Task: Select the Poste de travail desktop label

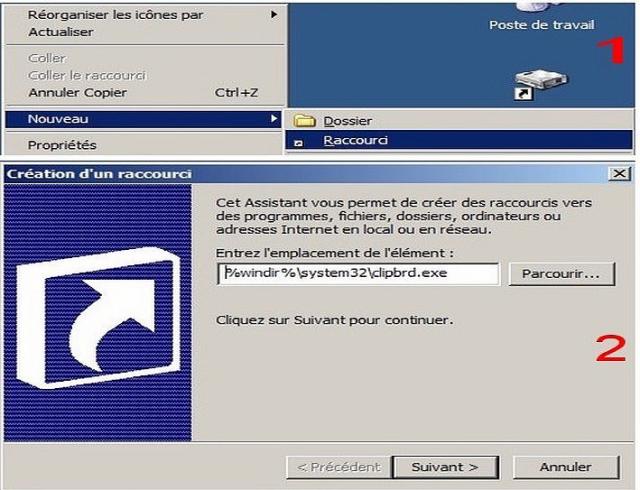Action: coord(542,25)
